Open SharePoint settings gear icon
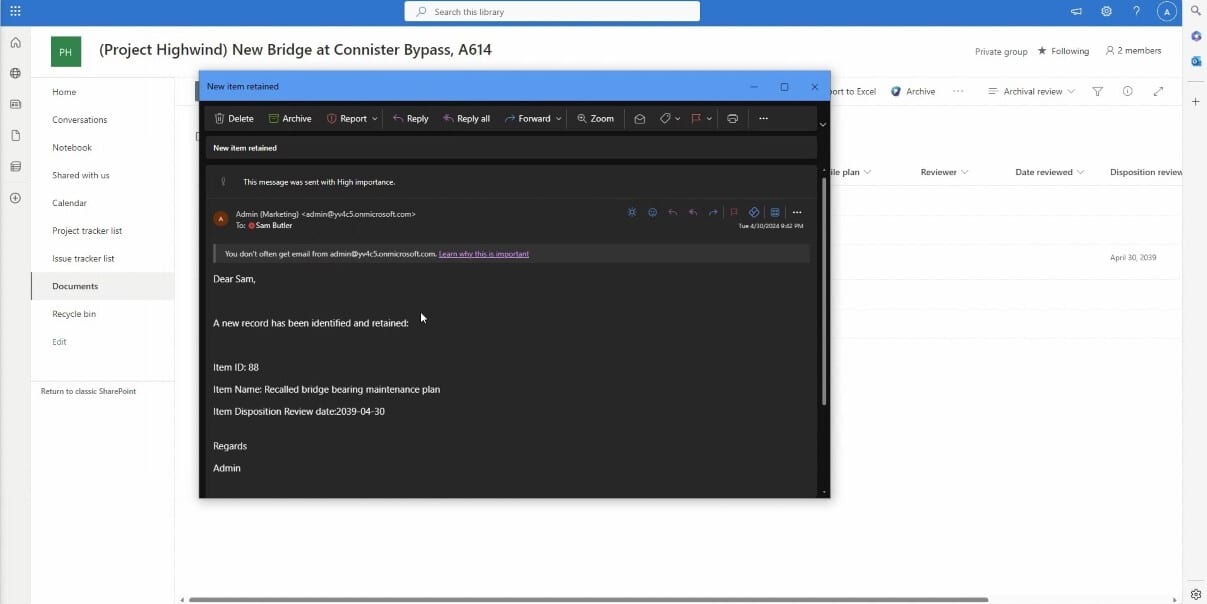 click(1106, 12)
